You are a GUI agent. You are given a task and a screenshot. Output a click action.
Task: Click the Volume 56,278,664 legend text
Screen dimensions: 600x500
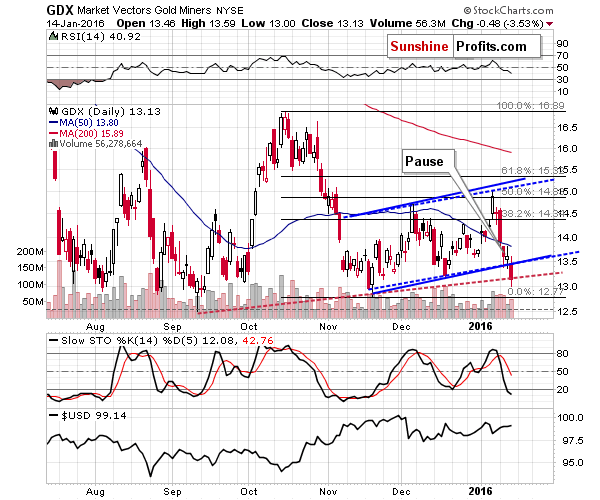(x=101, y=144)
